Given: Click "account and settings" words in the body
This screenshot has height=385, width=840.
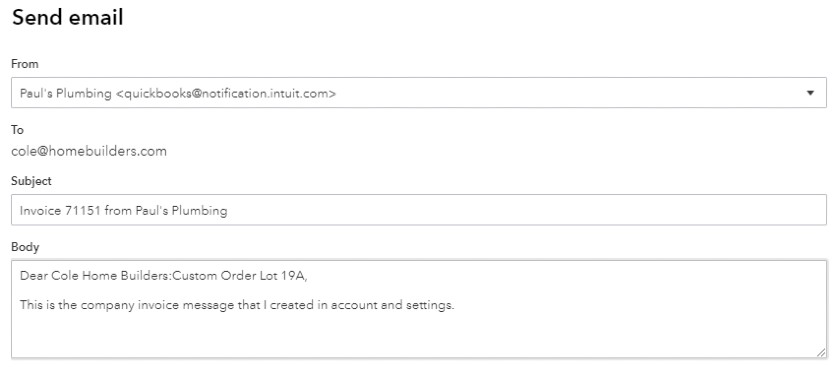Looking at the screenshot, I should coord(392,305).
